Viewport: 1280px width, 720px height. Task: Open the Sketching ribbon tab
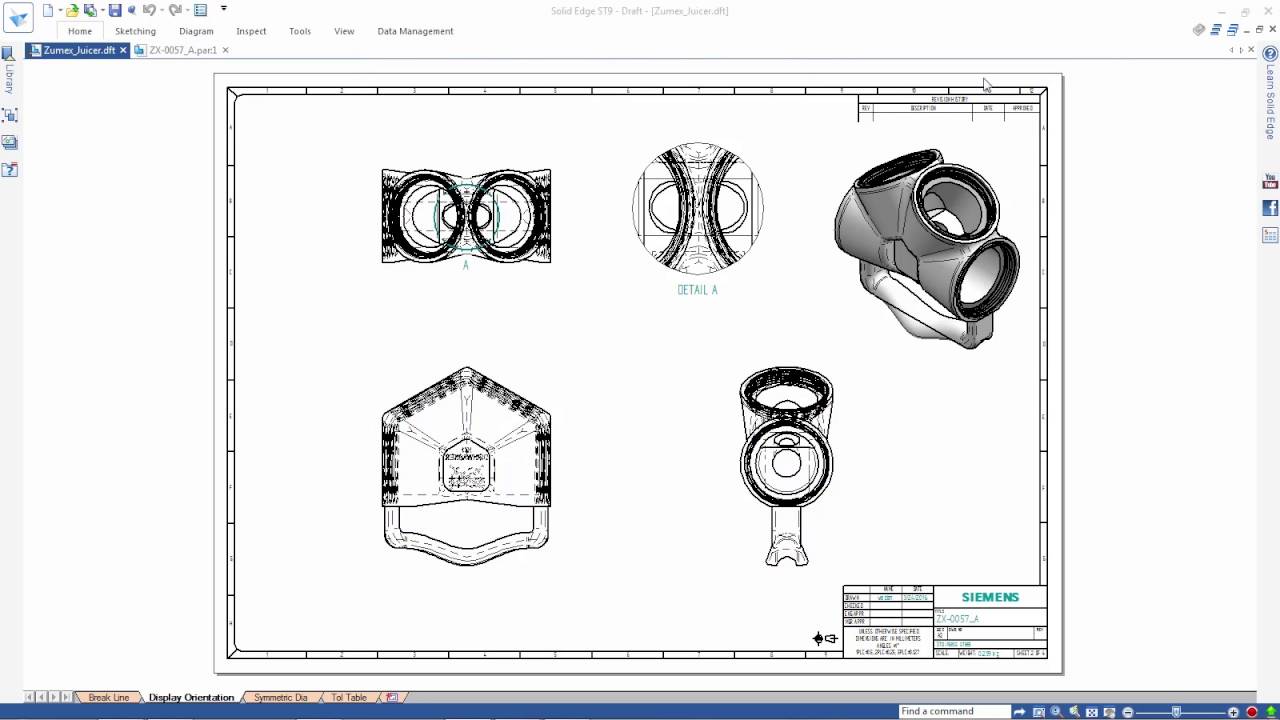click(135, 31)
